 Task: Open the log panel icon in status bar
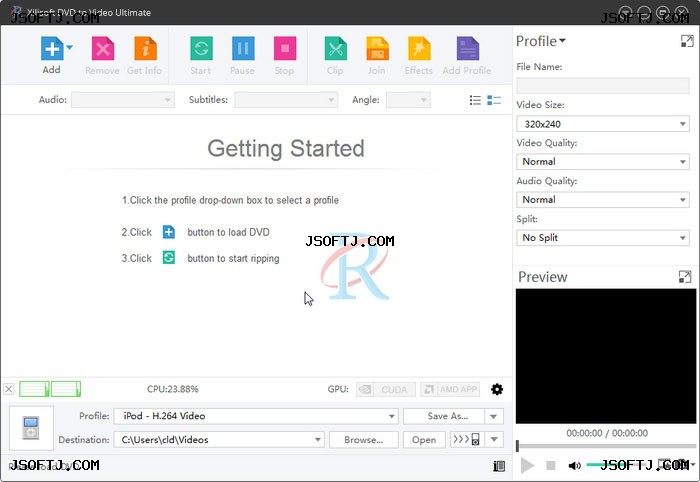(x=499, y=466)
